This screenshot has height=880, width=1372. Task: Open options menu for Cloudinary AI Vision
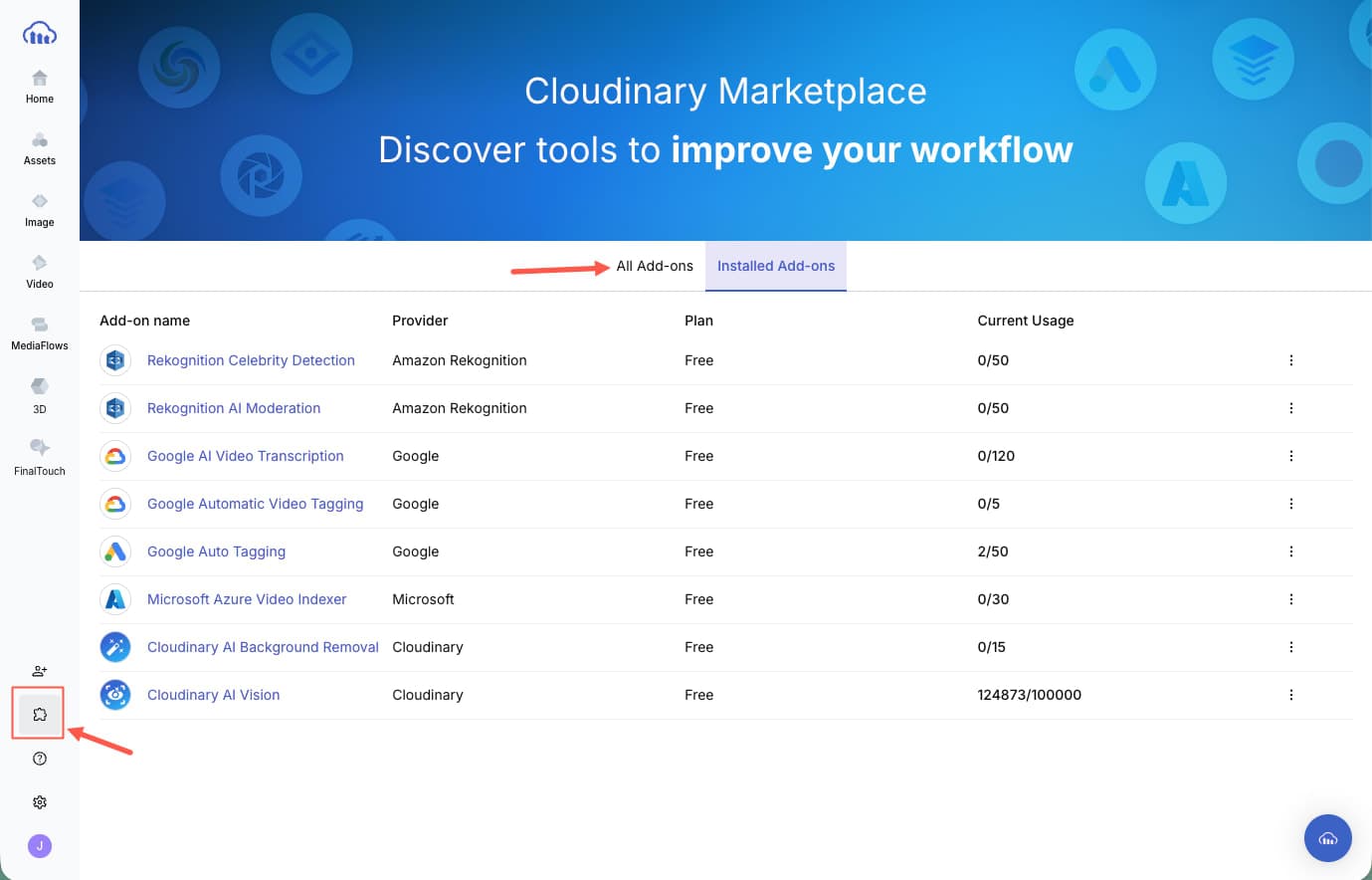click(1291, 695)
